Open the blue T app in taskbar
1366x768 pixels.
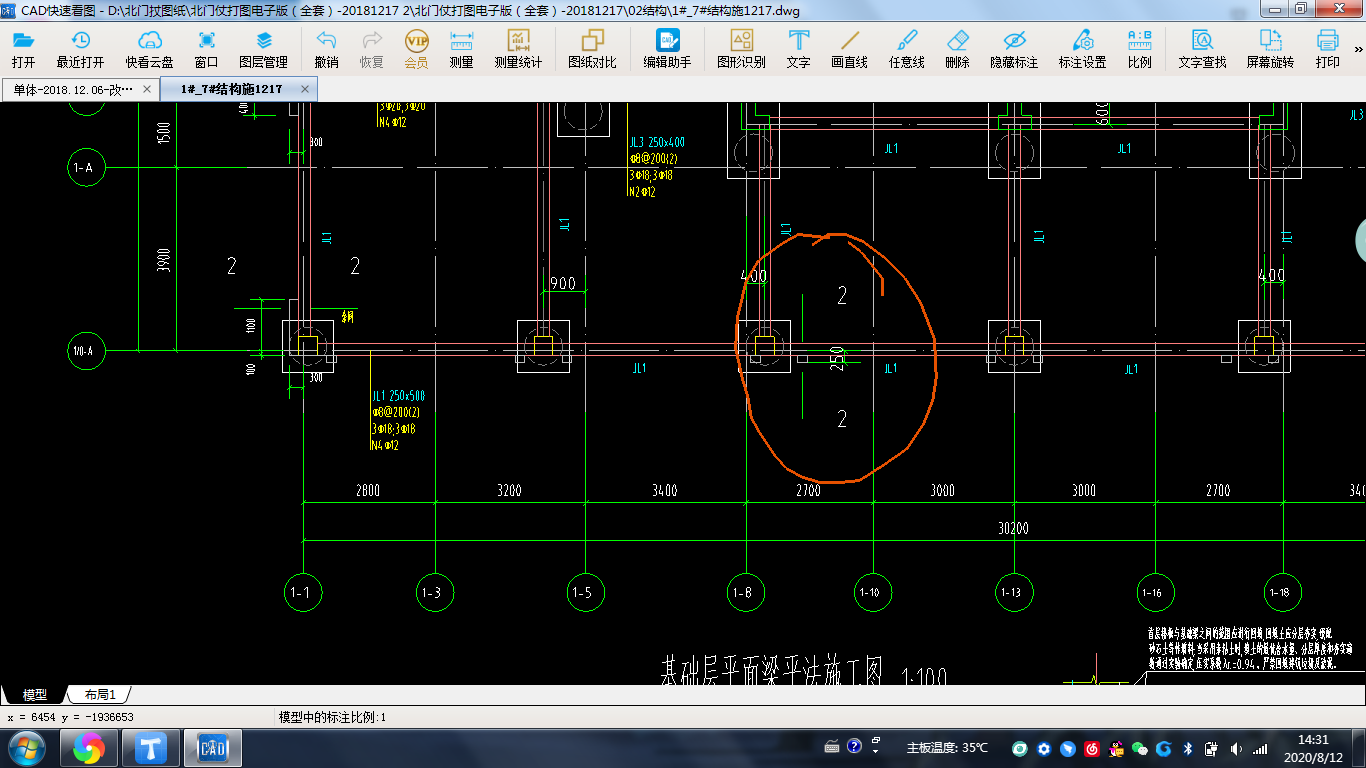pyautogui.click(x=151, y=747)
